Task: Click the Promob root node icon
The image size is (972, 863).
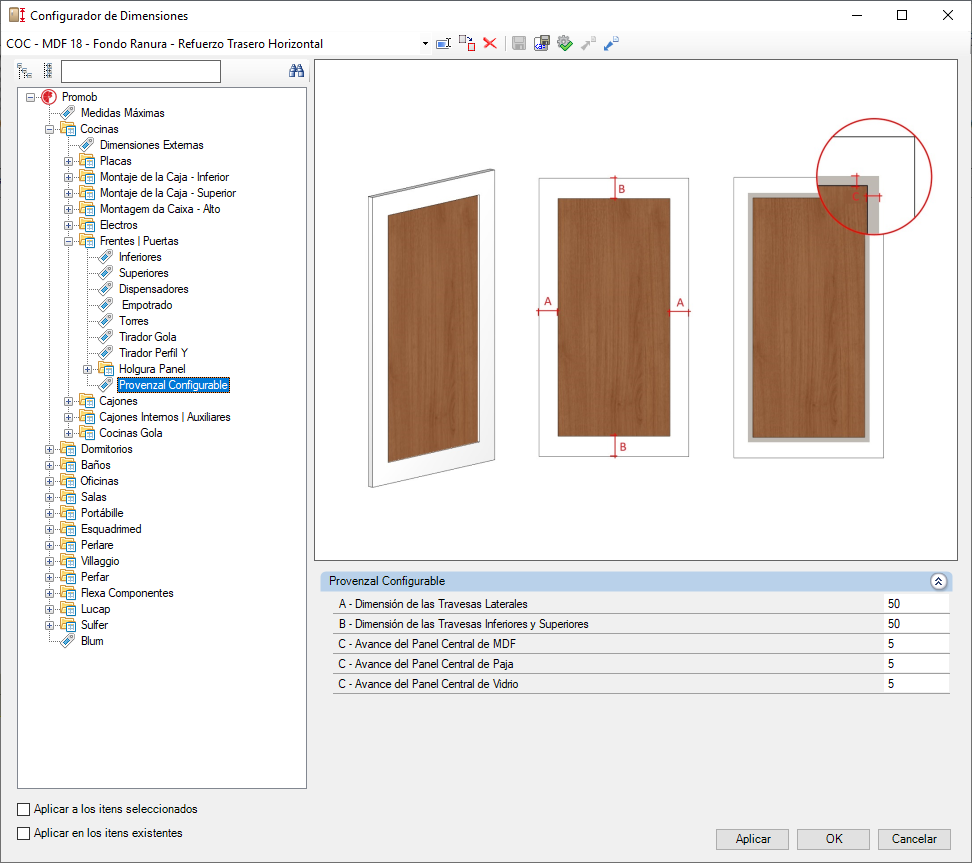Action: point(49,97)
